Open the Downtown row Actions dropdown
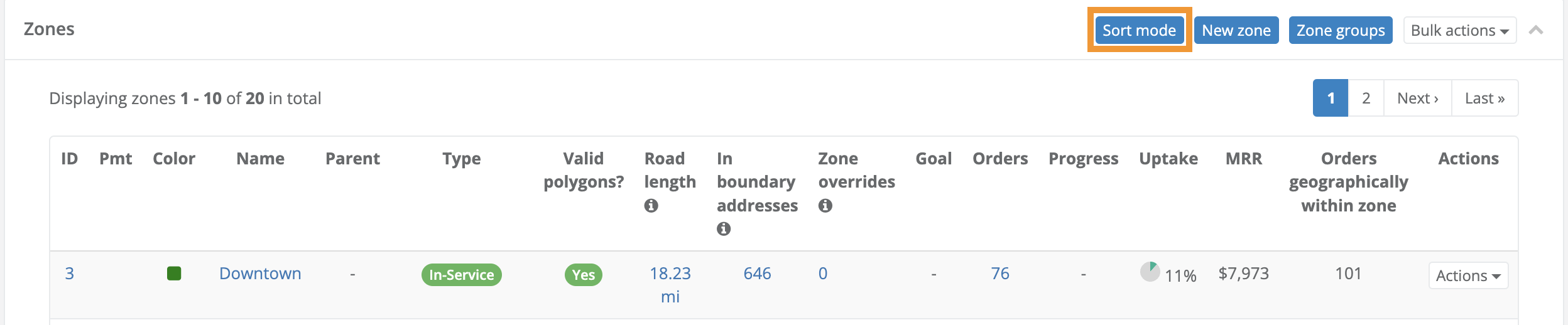Screen dimensions: 1568x325 coord(1468,275)
